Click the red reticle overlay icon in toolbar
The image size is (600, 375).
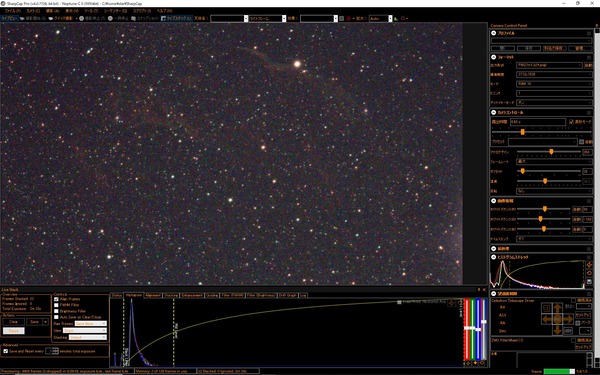coord(348,18)
